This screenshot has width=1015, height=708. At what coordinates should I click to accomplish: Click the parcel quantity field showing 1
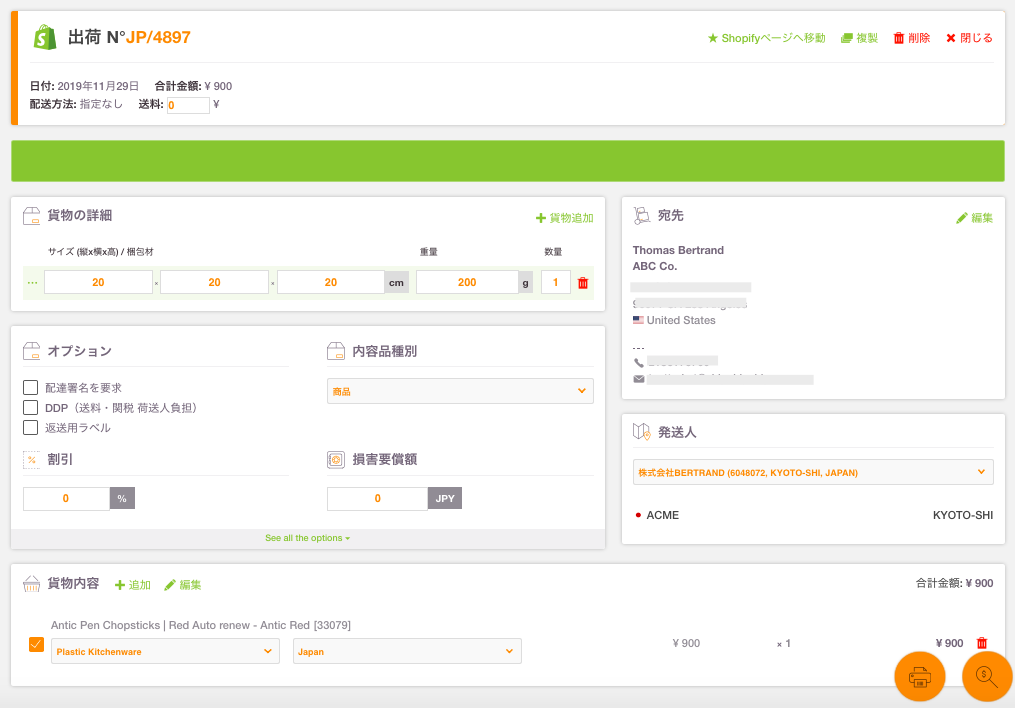pos(555,282)
